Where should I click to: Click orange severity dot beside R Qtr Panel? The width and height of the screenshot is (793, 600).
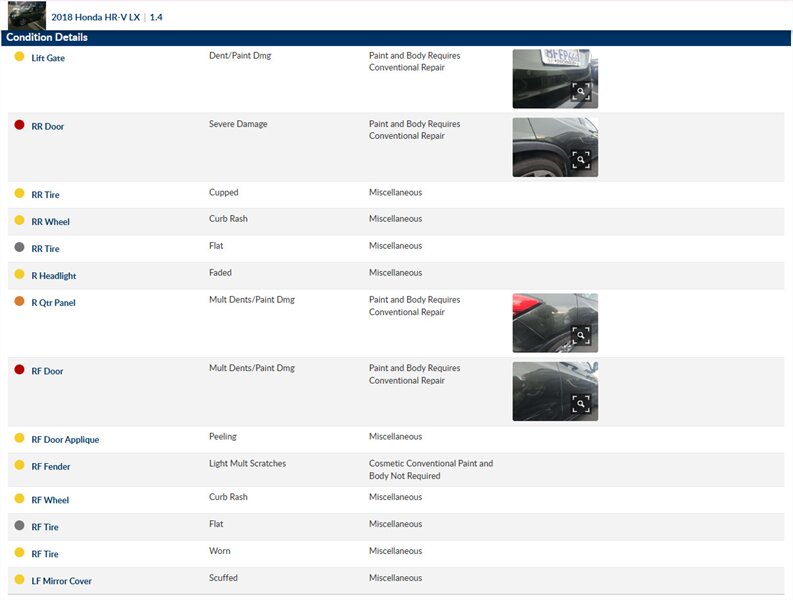(x=19, y=301)
